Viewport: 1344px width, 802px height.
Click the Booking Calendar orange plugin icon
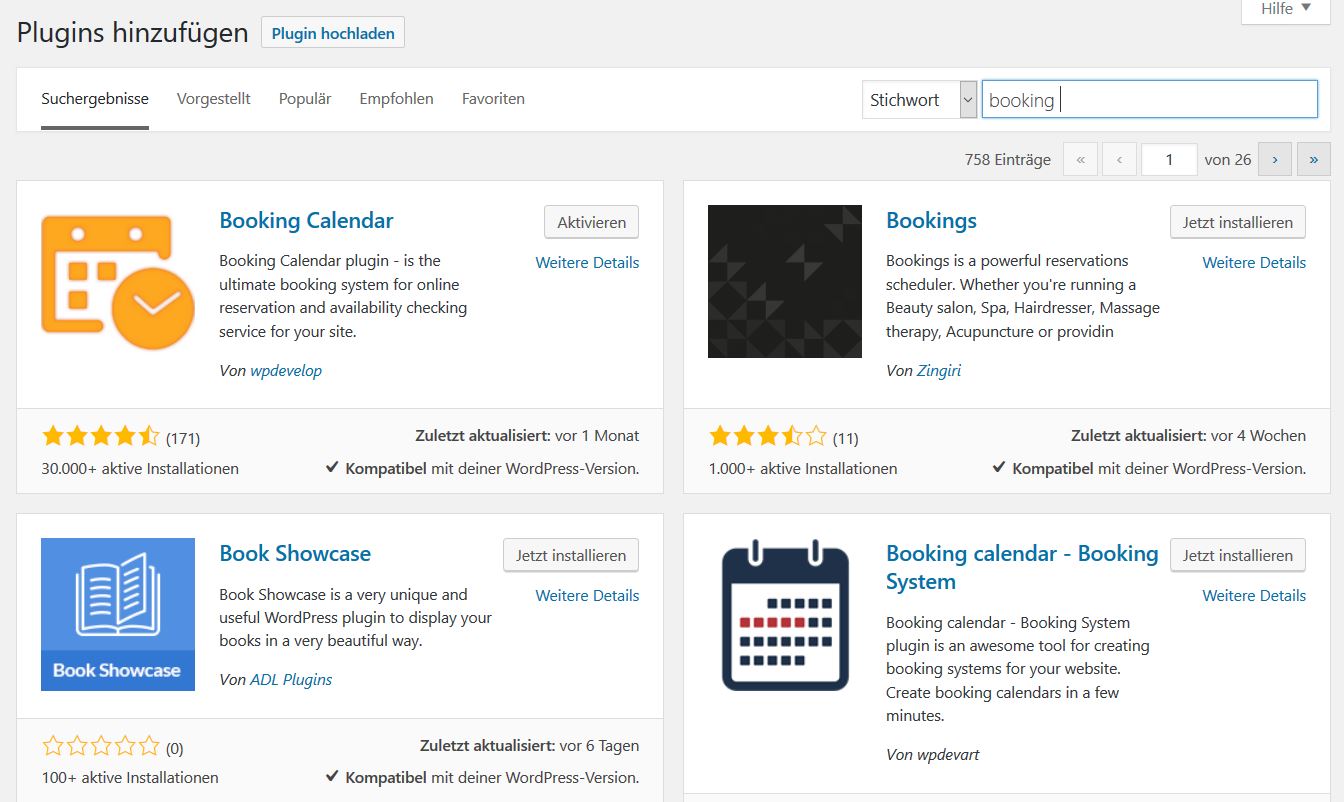point(118,282)
